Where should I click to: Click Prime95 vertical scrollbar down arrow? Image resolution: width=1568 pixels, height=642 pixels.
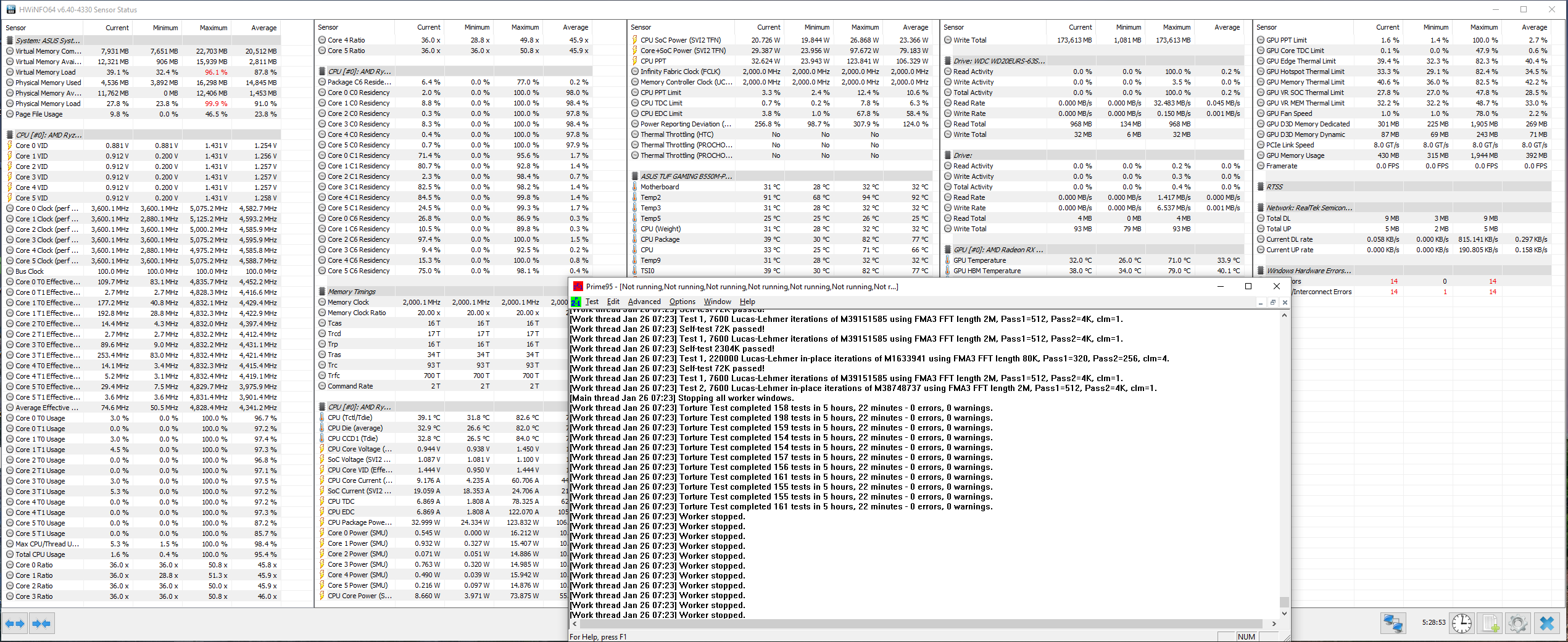pos(1284,614)
